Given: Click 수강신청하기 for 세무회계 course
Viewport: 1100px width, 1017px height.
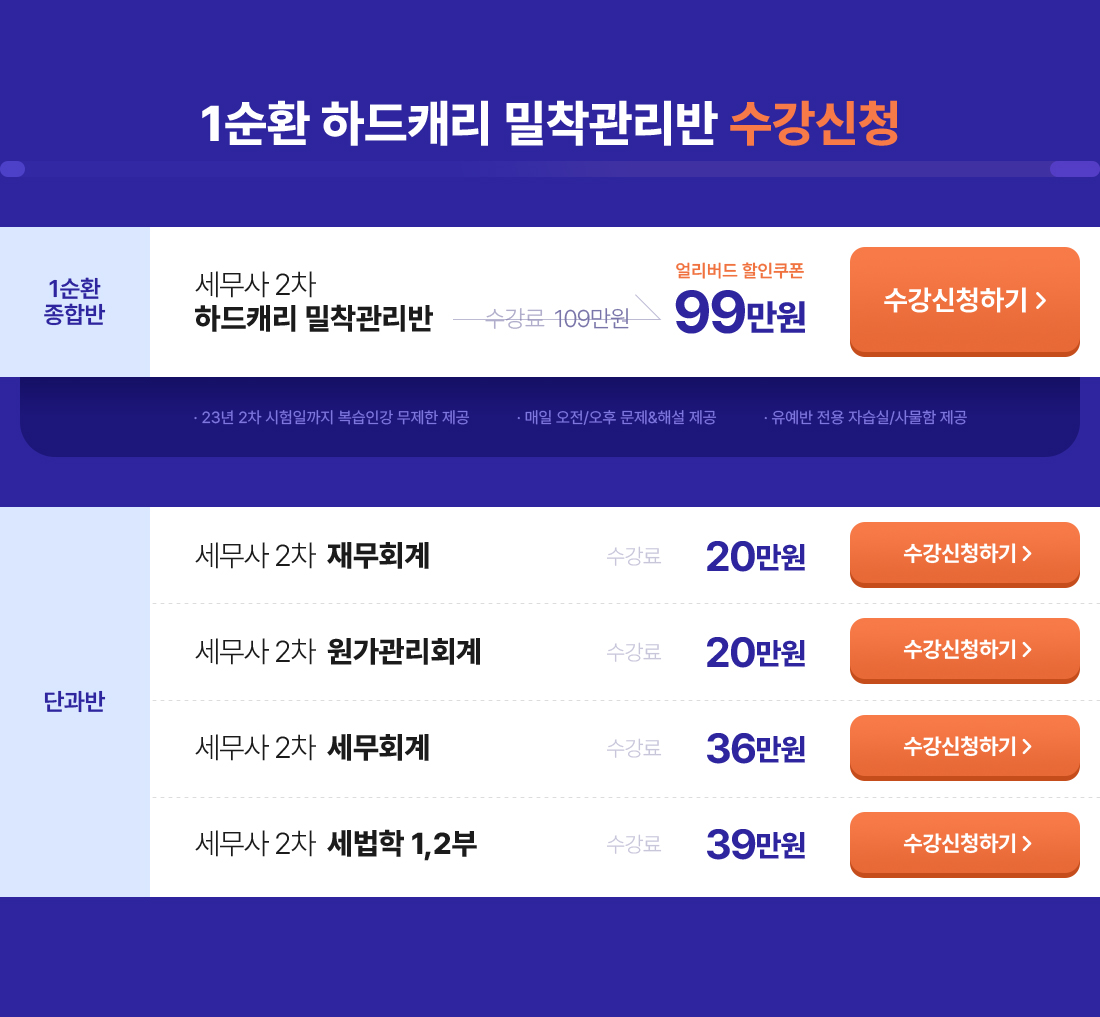Looking at the screenshot, I should (965, 747).
